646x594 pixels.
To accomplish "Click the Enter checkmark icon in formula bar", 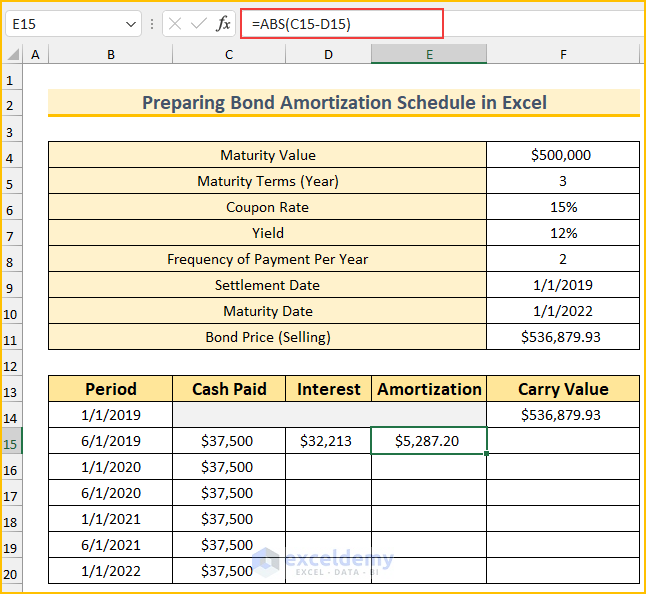I will pyautogui.click(x=200, y=23).
